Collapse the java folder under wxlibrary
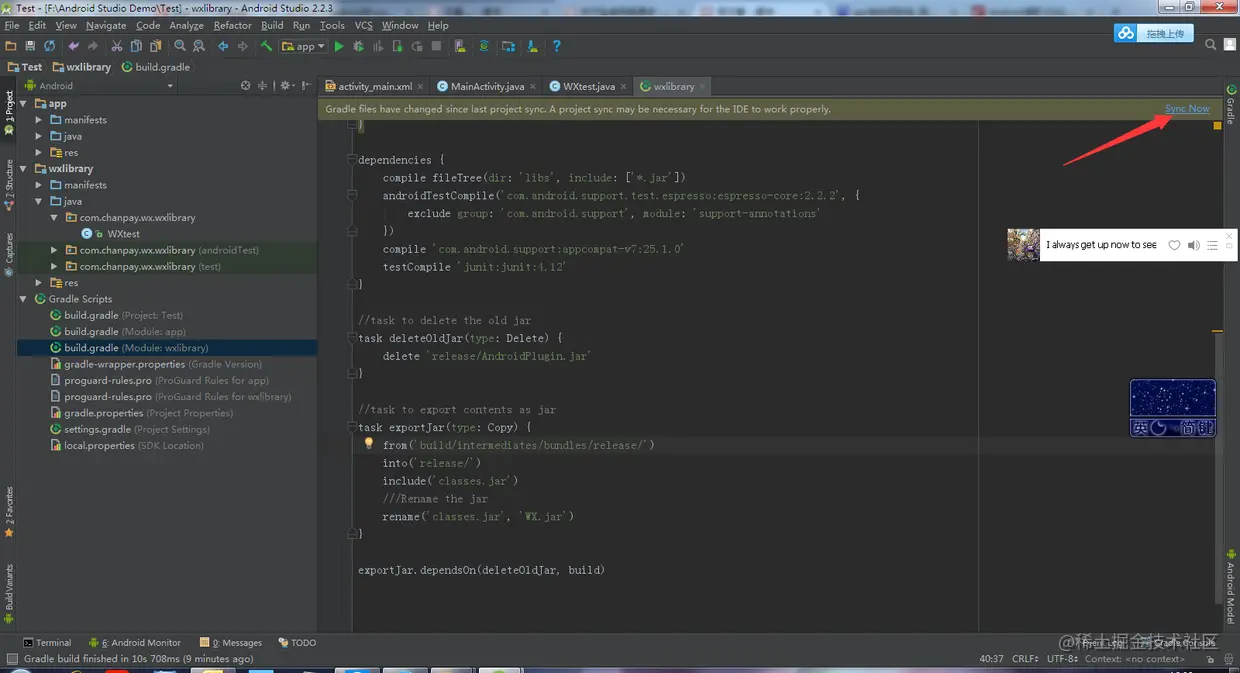This screenshot has height=673, width=1240. point(39,201)
